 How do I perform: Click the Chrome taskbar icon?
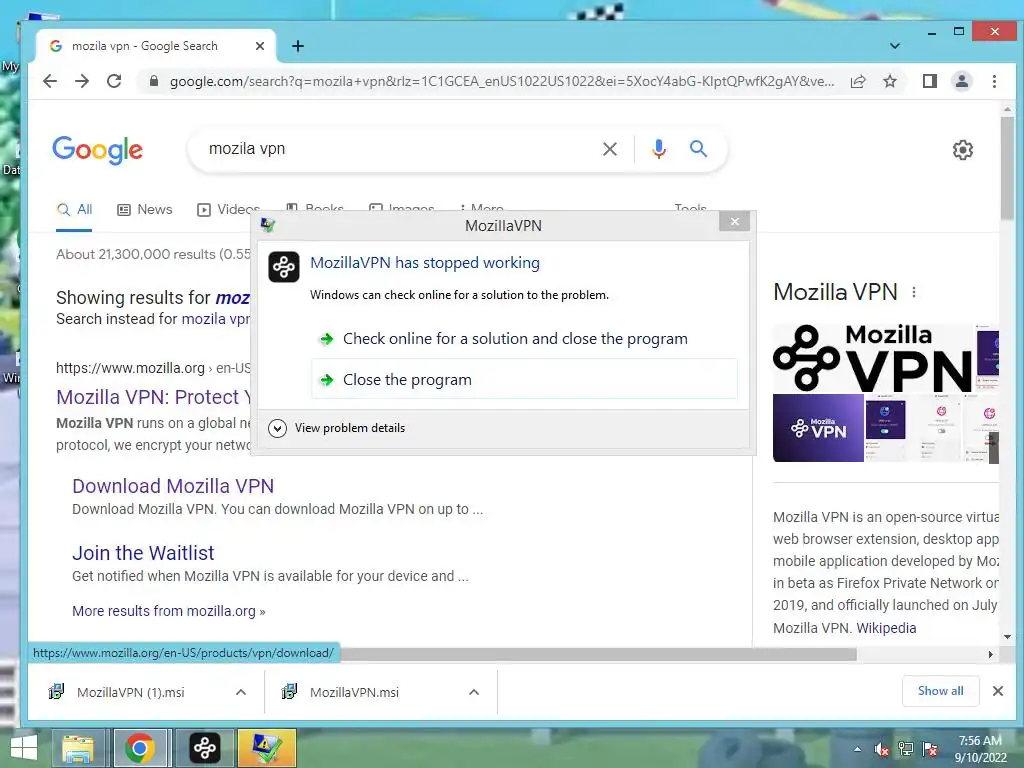point(140,748)
